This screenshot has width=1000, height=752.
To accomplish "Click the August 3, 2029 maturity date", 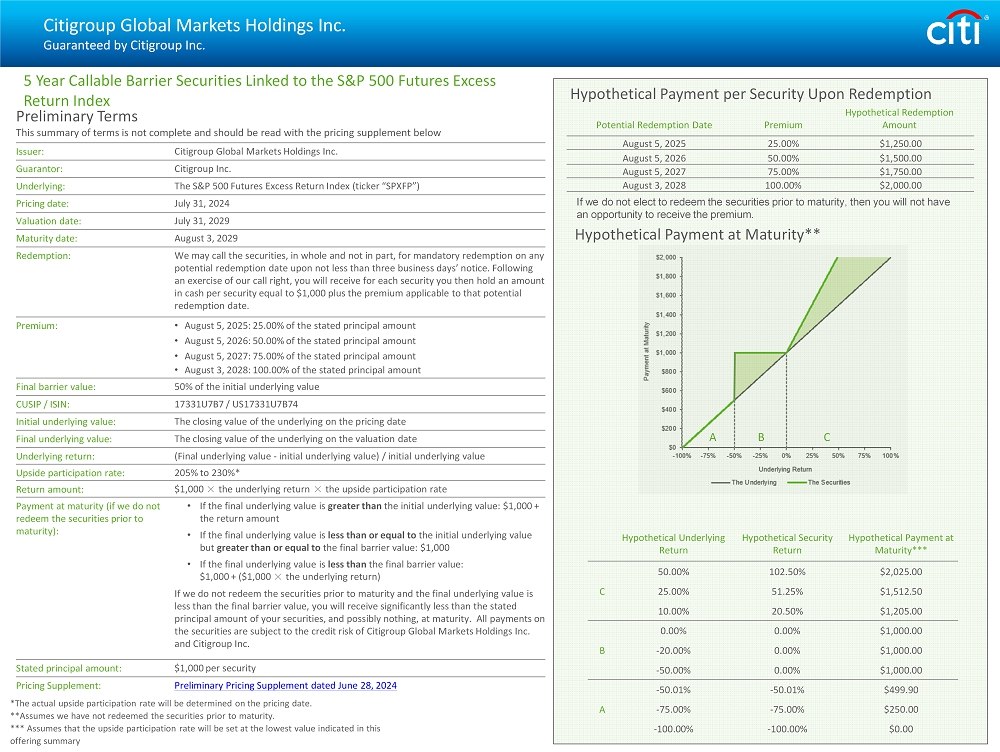I will point(205,238).
